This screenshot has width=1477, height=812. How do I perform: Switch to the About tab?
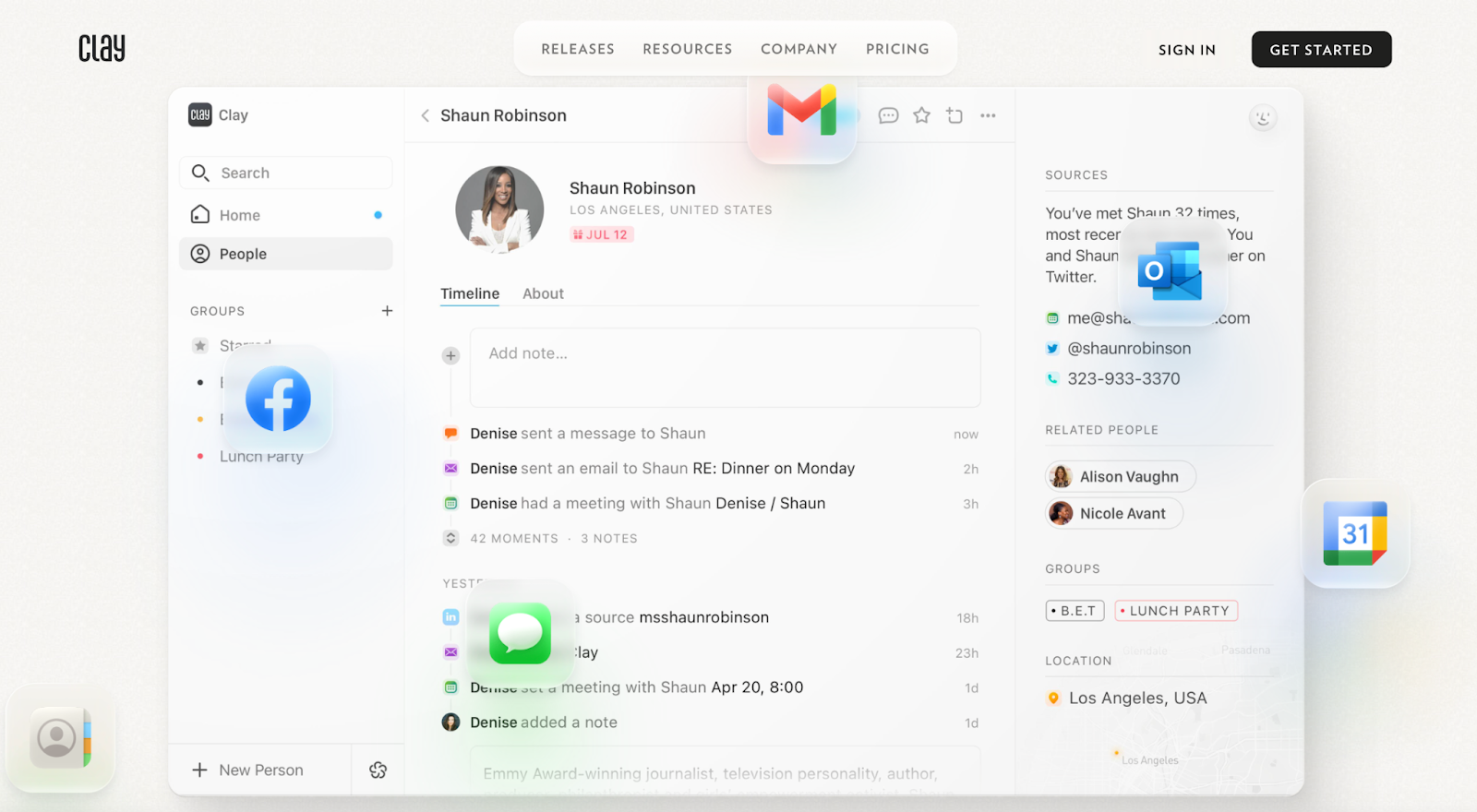point(543,293)
